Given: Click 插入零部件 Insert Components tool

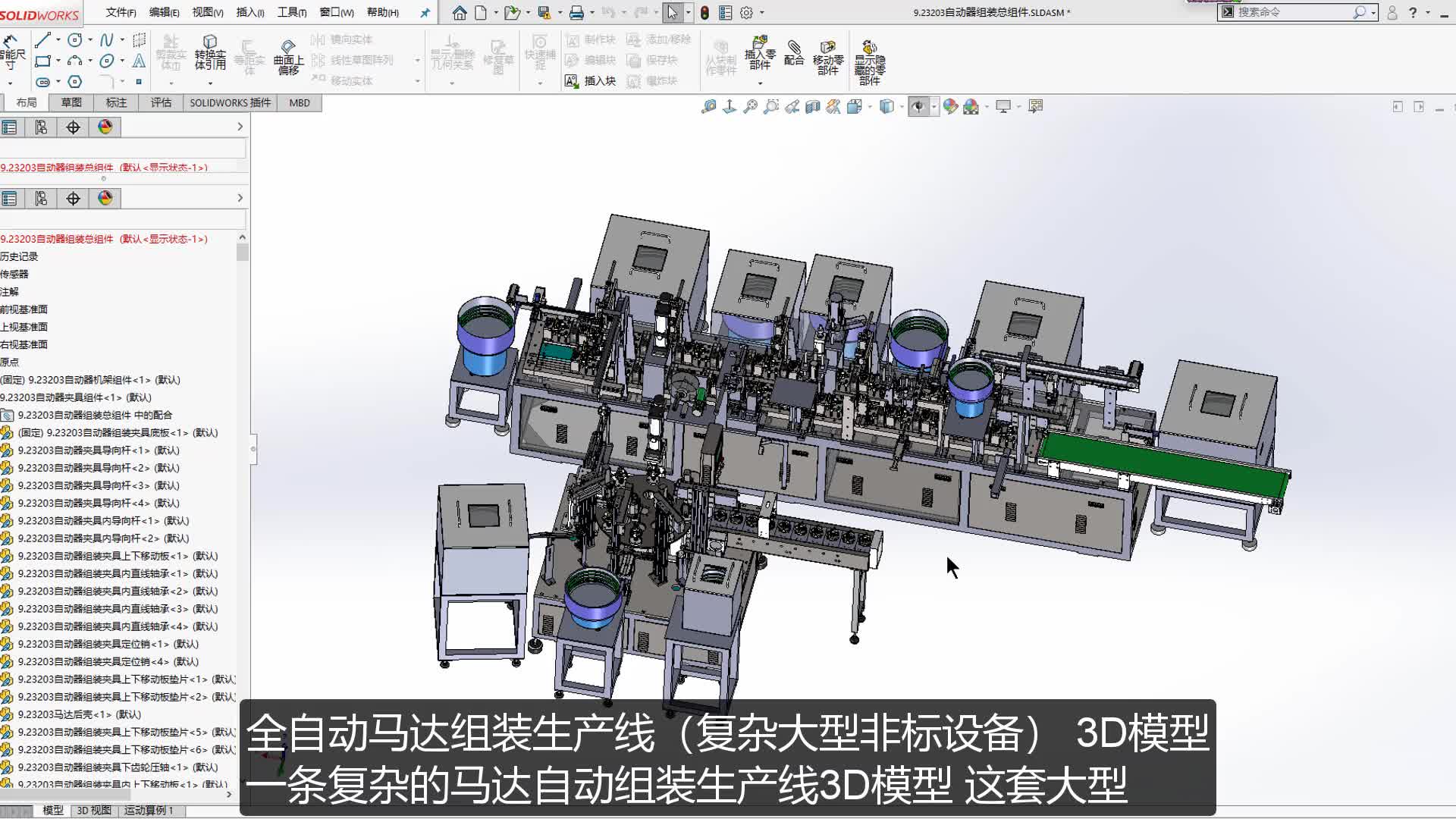Looking at the screenshot, I should pyautogui.click(x=760, y=52).
